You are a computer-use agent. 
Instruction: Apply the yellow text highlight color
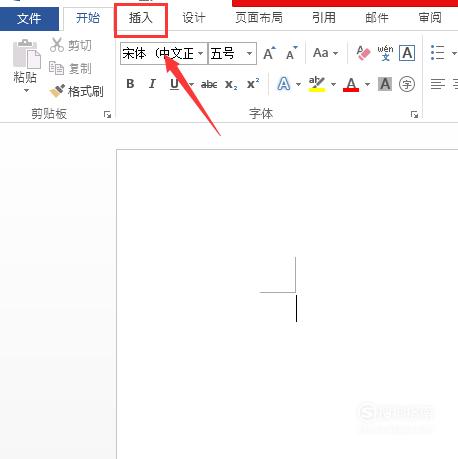(x=317, y=84)
